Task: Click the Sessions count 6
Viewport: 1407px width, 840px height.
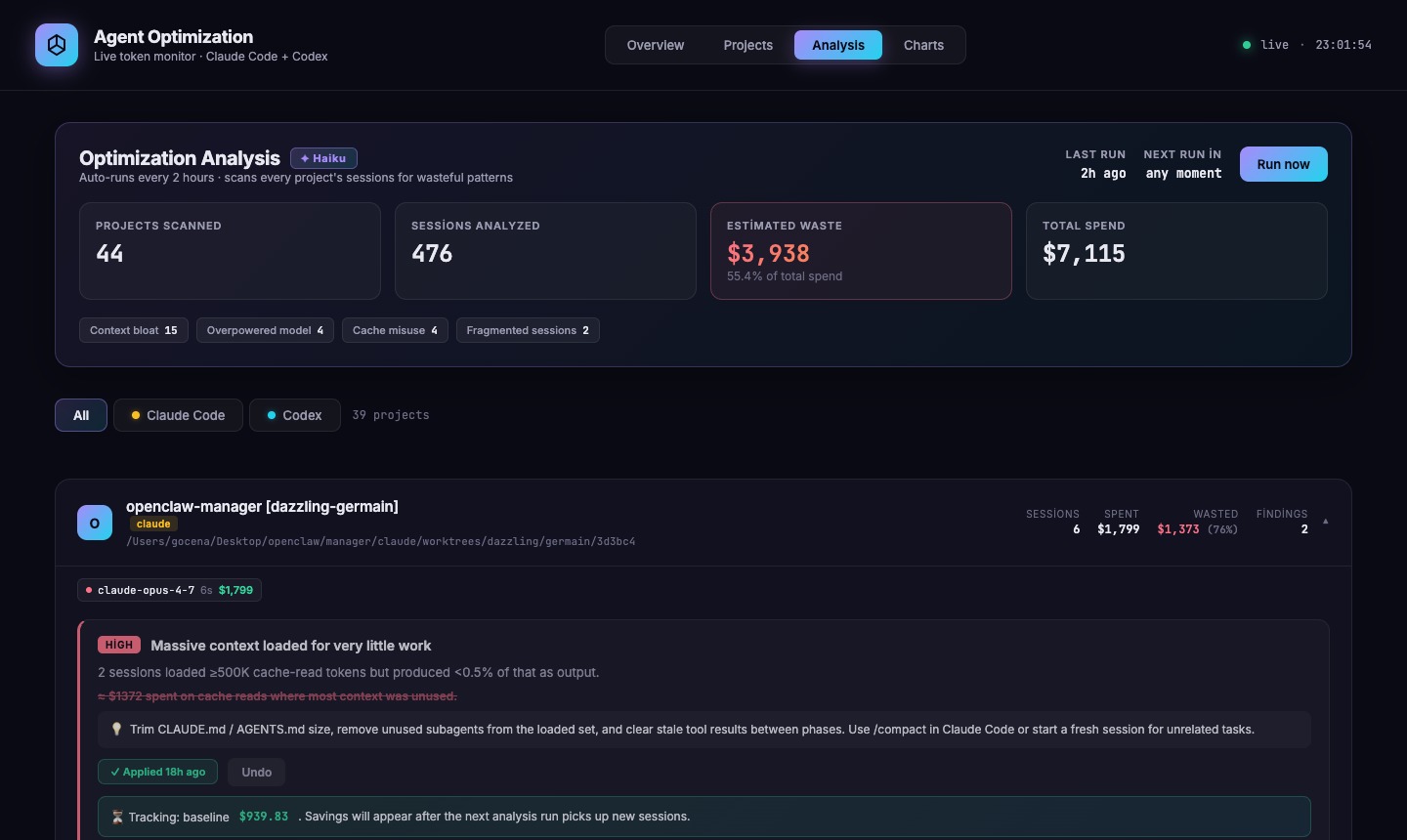Action: click(x=1077, y=529)
